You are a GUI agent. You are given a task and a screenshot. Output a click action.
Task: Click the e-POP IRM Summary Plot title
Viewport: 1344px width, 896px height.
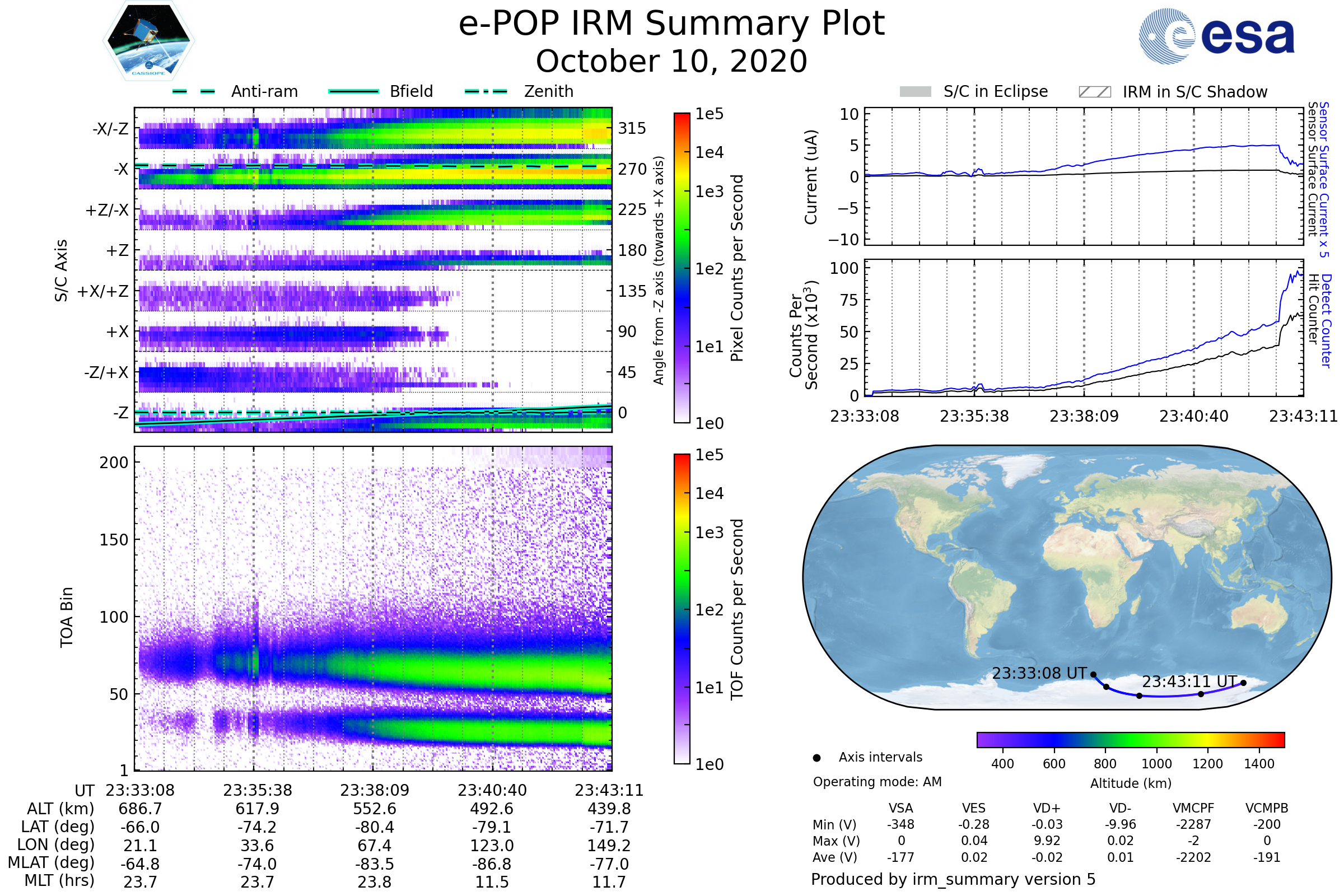pyautogui.click(x=671, y=24)
